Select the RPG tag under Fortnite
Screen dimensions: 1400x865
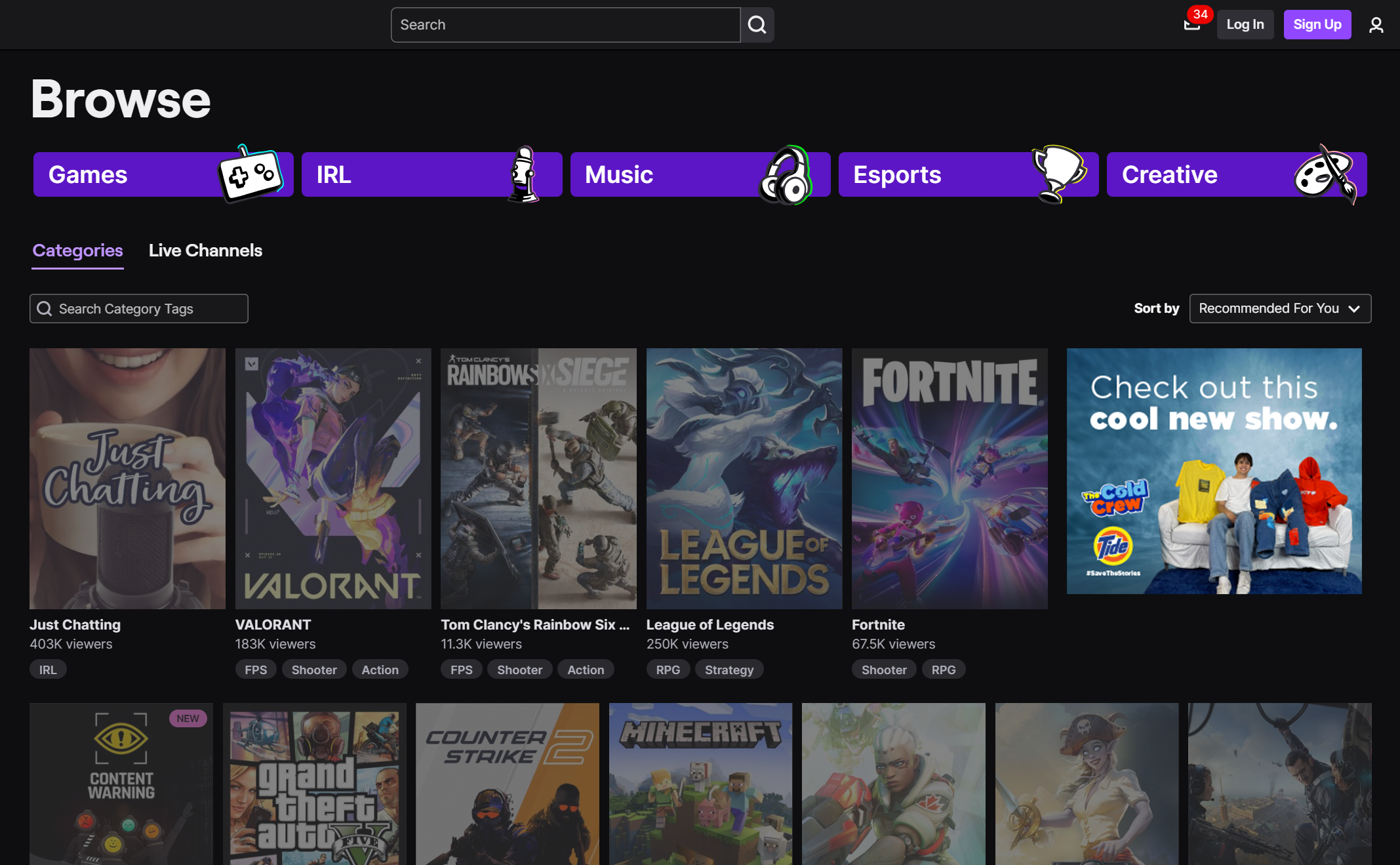(x=944, y=670)
